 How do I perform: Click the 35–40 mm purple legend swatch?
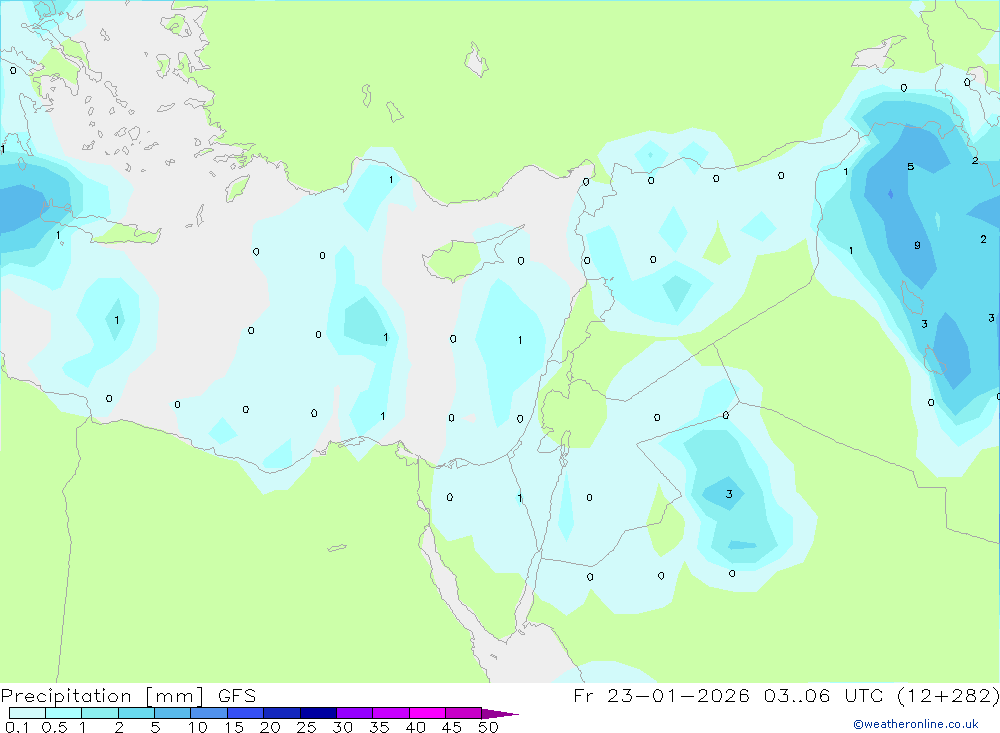390,713
